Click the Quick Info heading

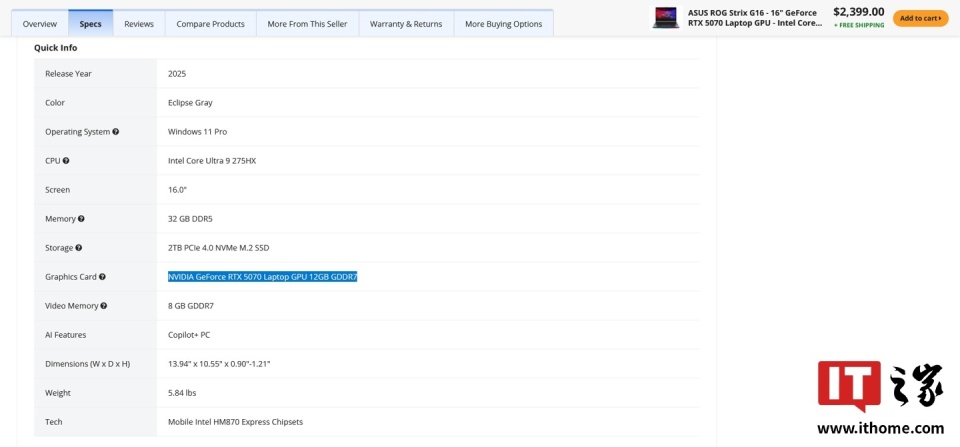pyautogui.click(x=56, y=48)
